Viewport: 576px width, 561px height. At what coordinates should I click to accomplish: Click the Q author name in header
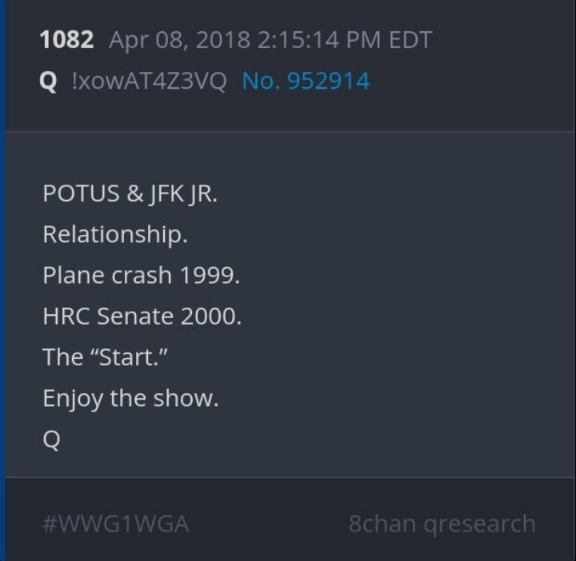click(x=48, y=81)
